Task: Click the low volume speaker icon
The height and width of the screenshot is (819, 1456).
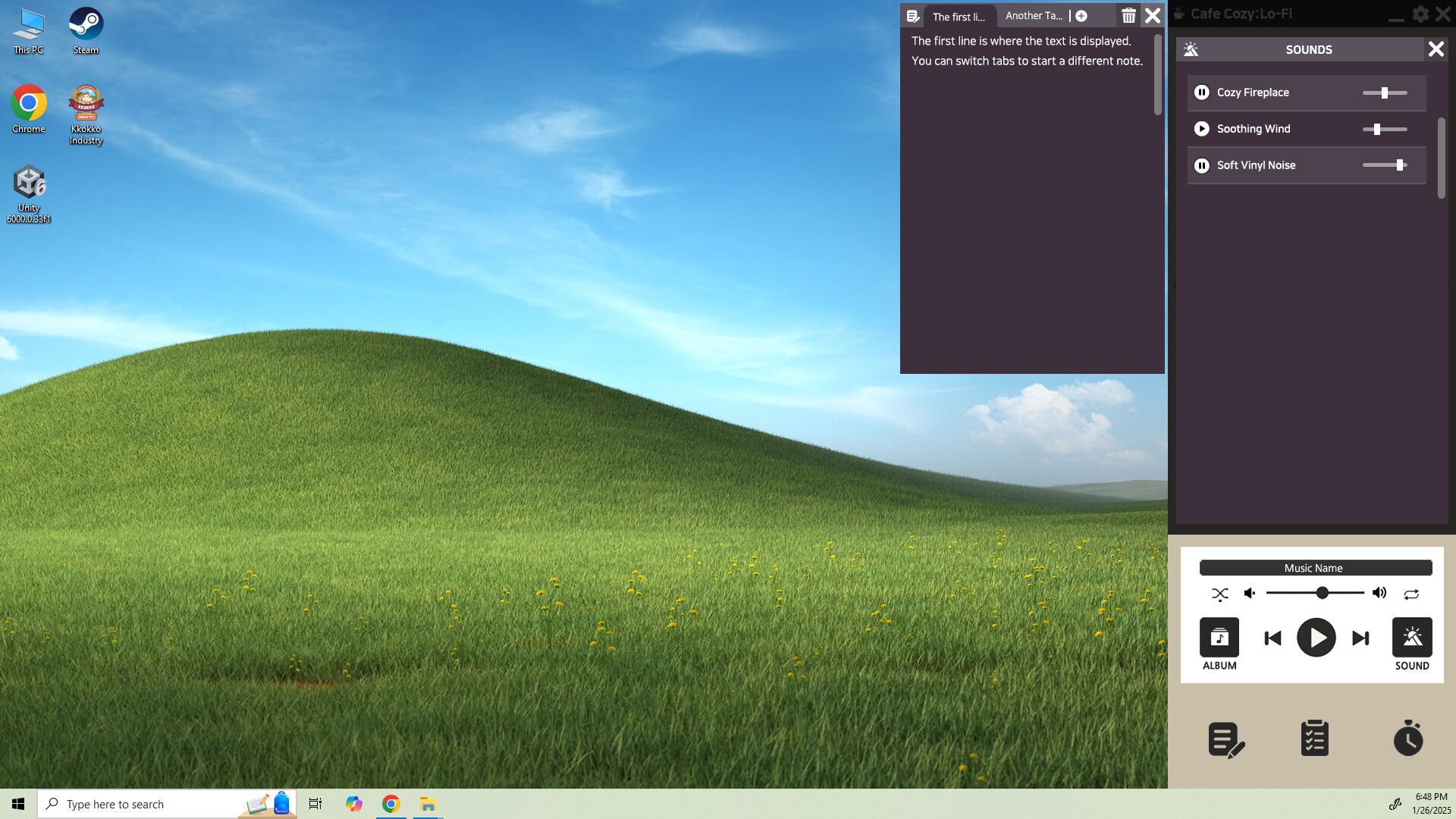Action: pos(1250,593)
